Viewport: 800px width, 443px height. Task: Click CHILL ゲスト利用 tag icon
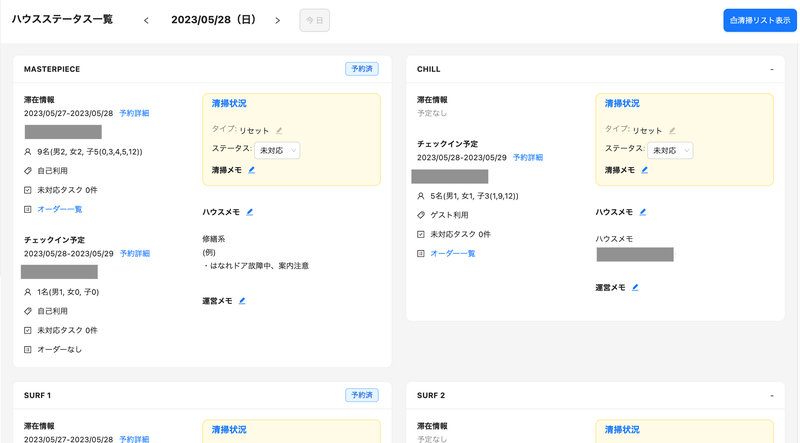(420, 215)
